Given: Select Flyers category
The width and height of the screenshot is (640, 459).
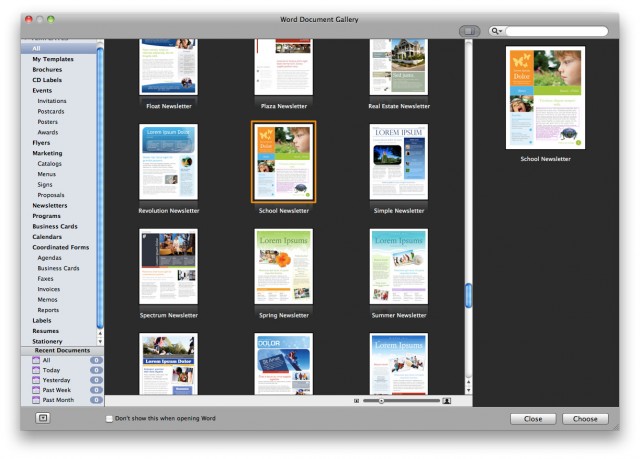Looking at the screenshot, I should tap(41, 143).
